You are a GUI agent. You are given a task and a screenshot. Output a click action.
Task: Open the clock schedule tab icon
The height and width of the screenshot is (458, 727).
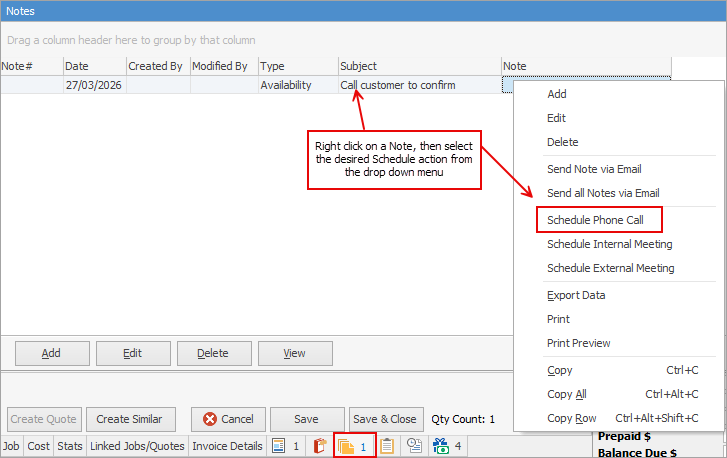click(x=414, y=446)
